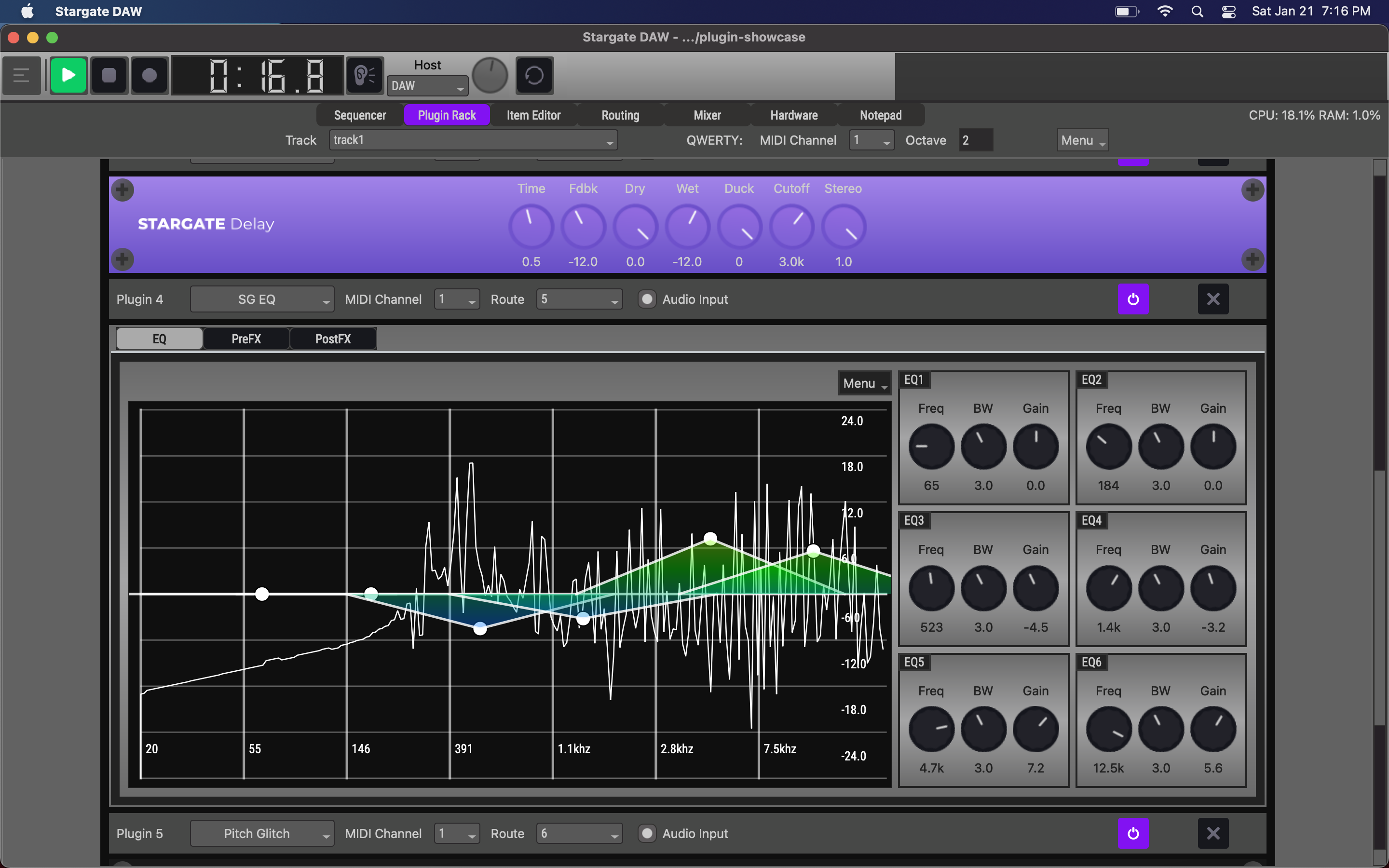Click the EQ5 Gain knob

pyautogui.click(x=1035, y=729)
